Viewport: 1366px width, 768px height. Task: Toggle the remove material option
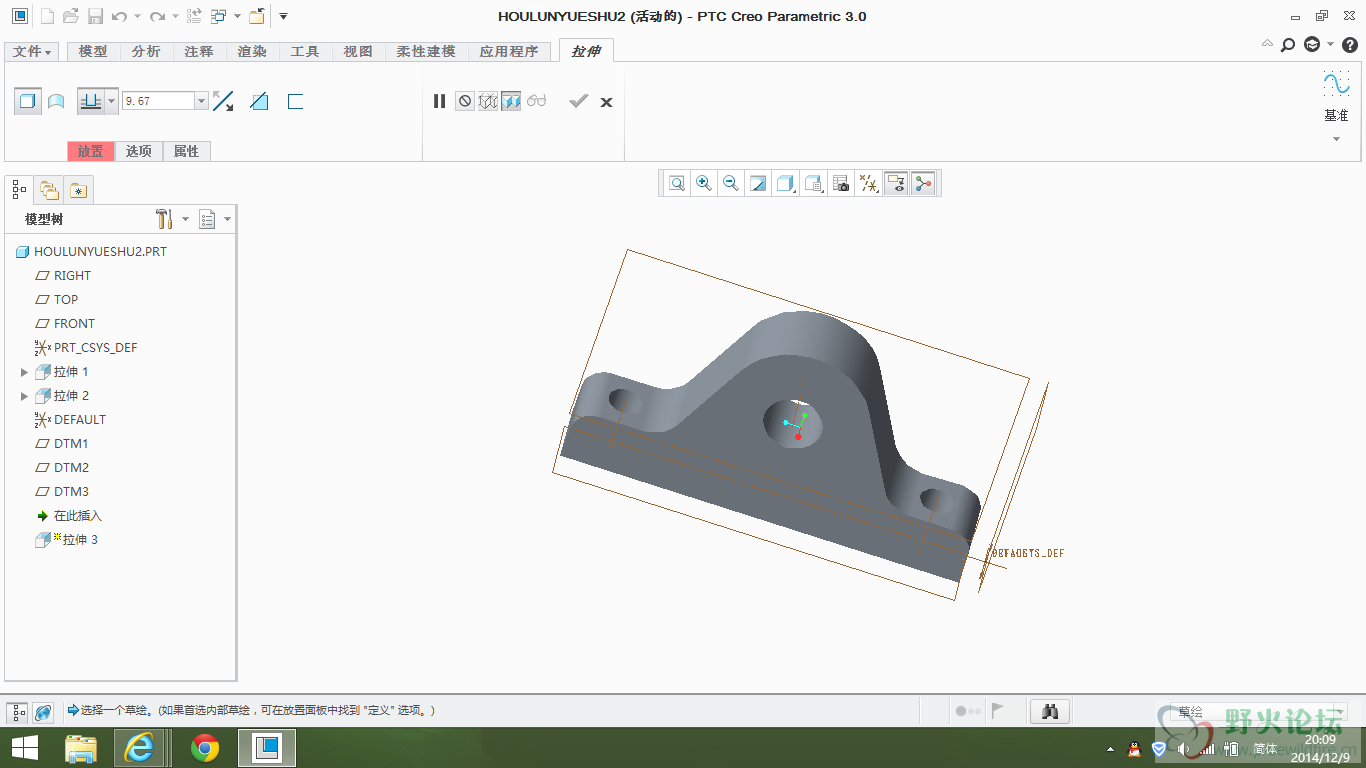260,101
